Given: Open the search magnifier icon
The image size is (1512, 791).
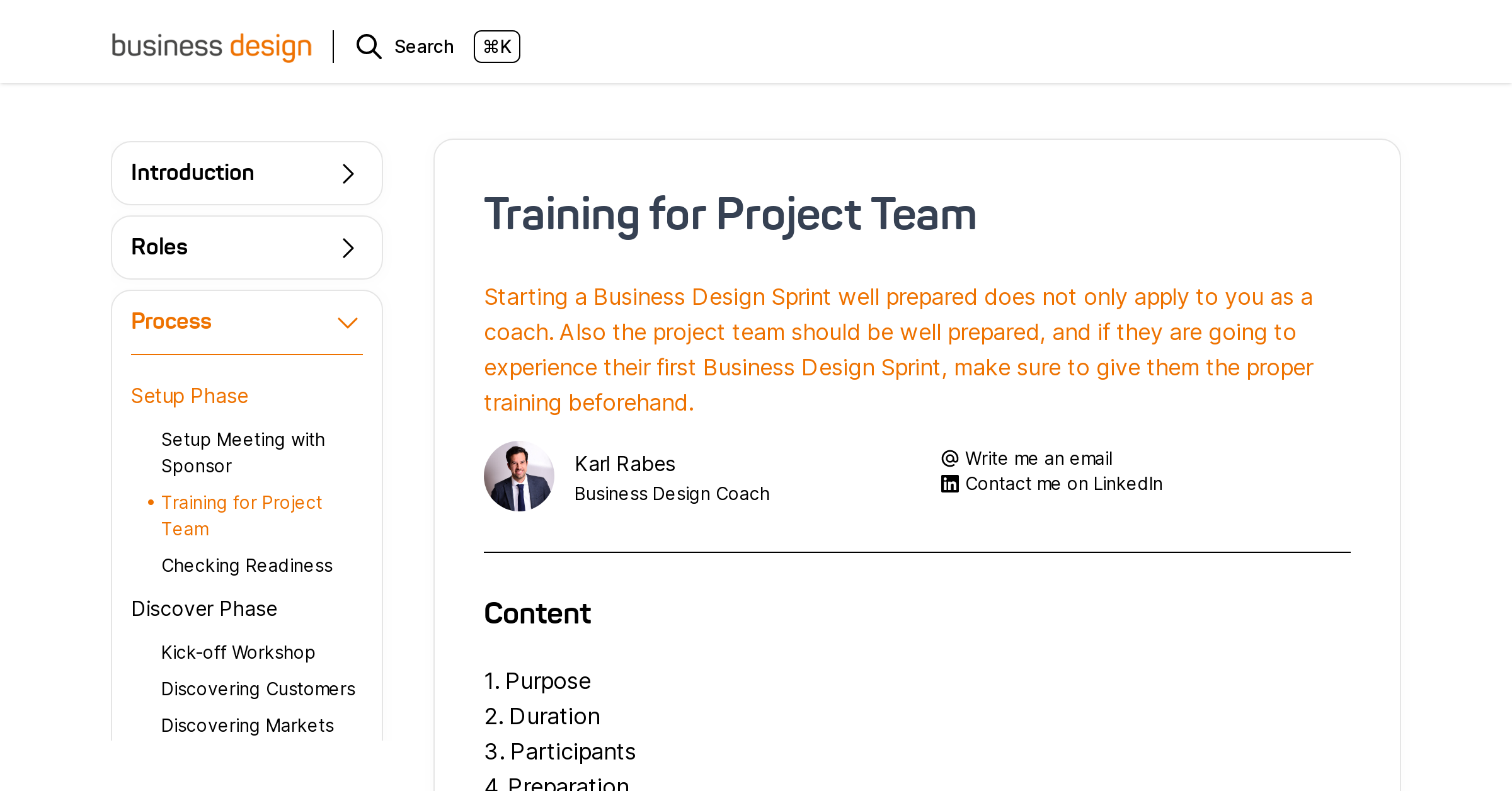Looking at the screenshot, I should click(x=369, y=46).
